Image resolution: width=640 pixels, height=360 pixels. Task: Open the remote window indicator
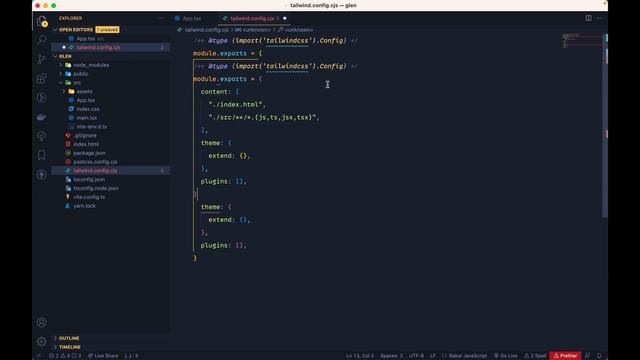39,356
